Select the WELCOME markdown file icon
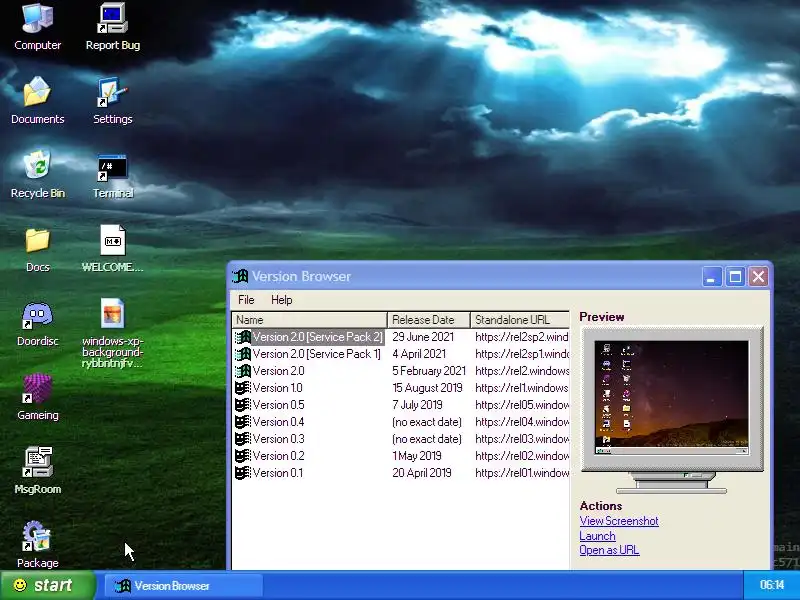 (112, 240)
